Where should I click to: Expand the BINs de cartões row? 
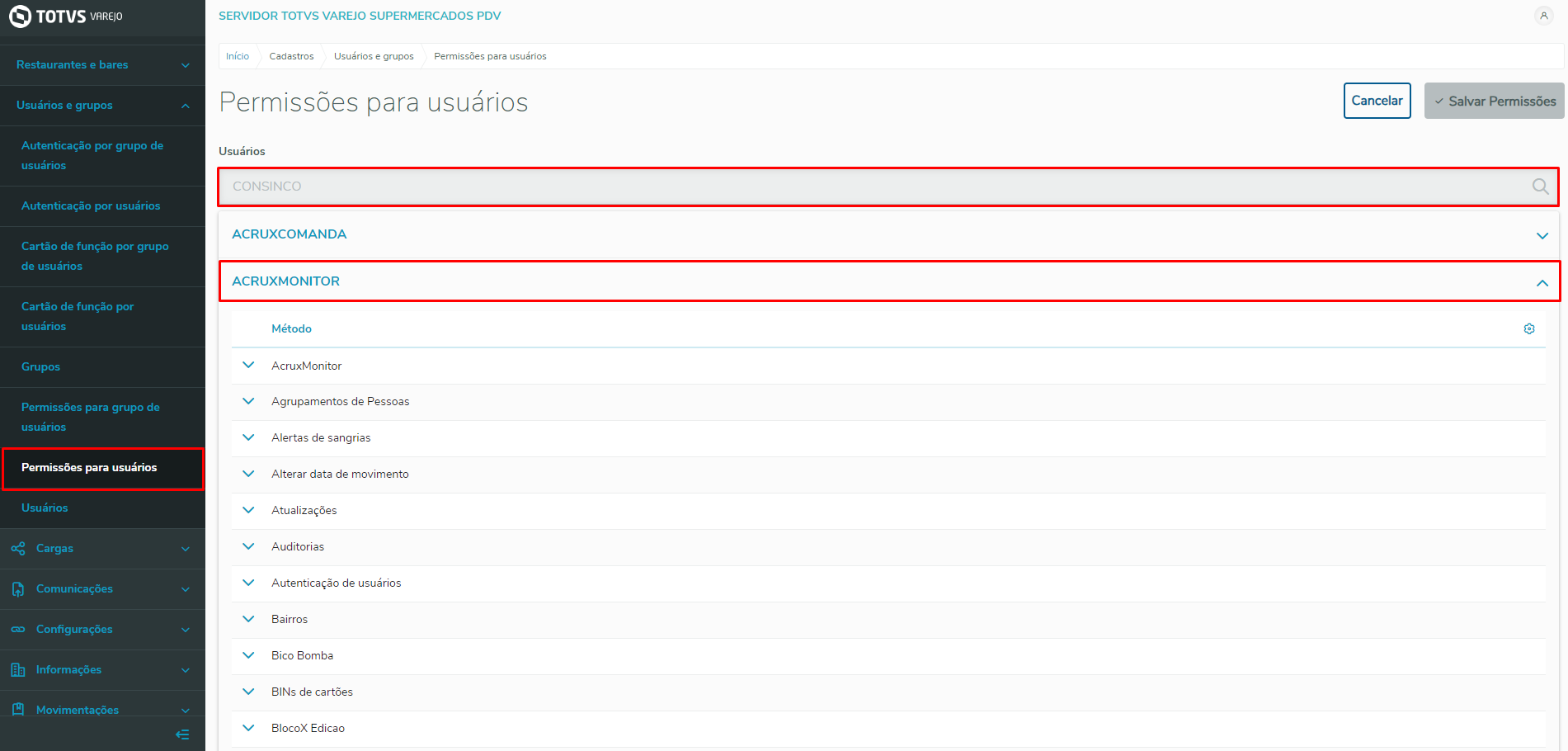248,692
